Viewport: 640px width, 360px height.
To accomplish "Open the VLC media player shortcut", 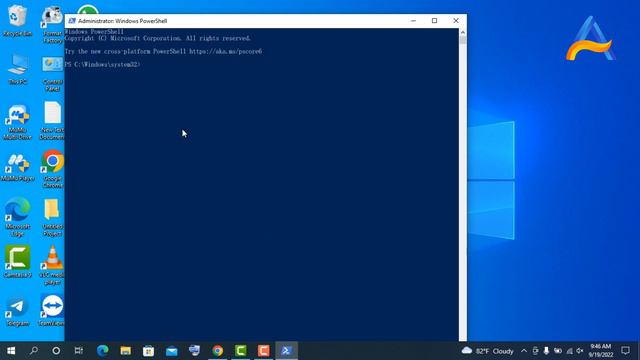I will (x=52, y=264).
